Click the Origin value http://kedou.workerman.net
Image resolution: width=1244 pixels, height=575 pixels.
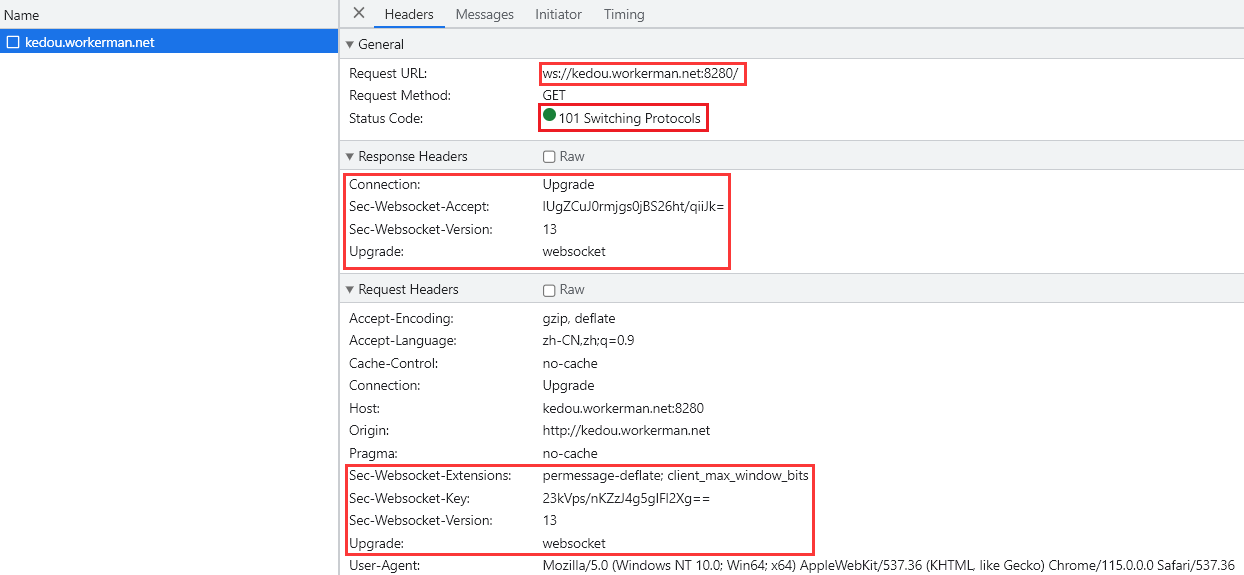[x=626, y=431]
